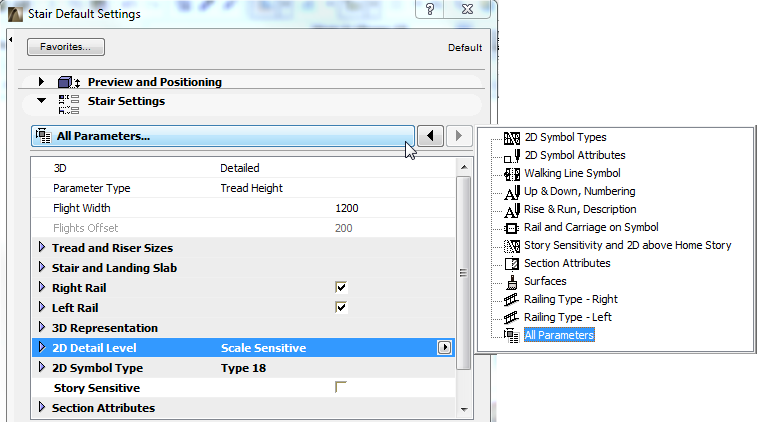Expand the Left Rail group

pos(42,307)
